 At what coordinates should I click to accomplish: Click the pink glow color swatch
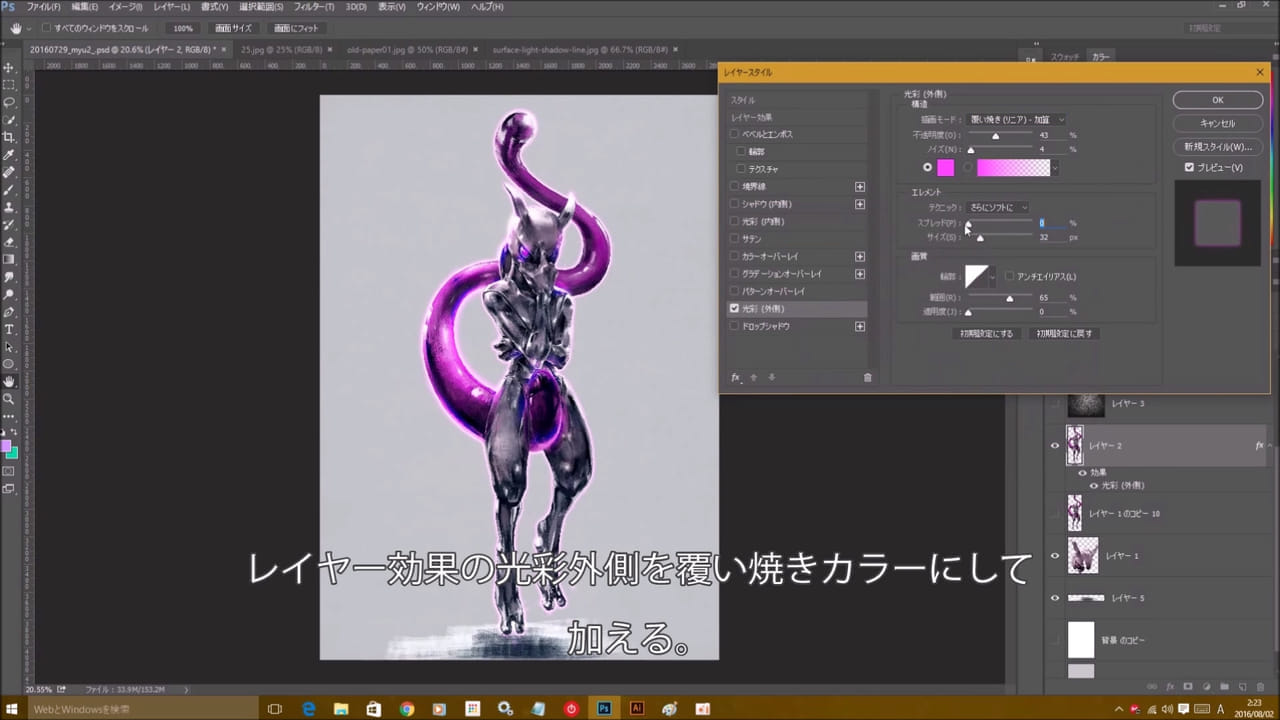945,168
